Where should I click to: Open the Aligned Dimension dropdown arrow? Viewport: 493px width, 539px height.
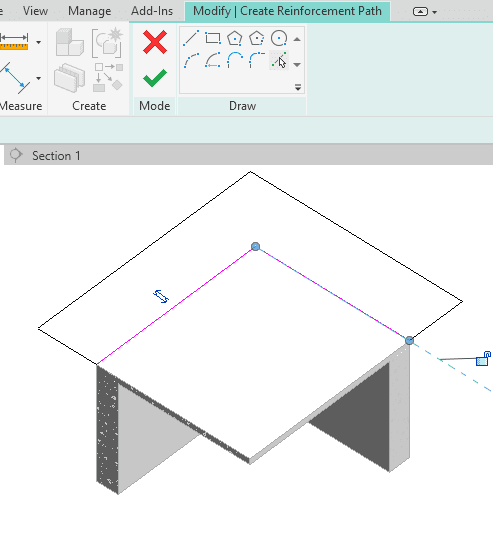(39, 78)
